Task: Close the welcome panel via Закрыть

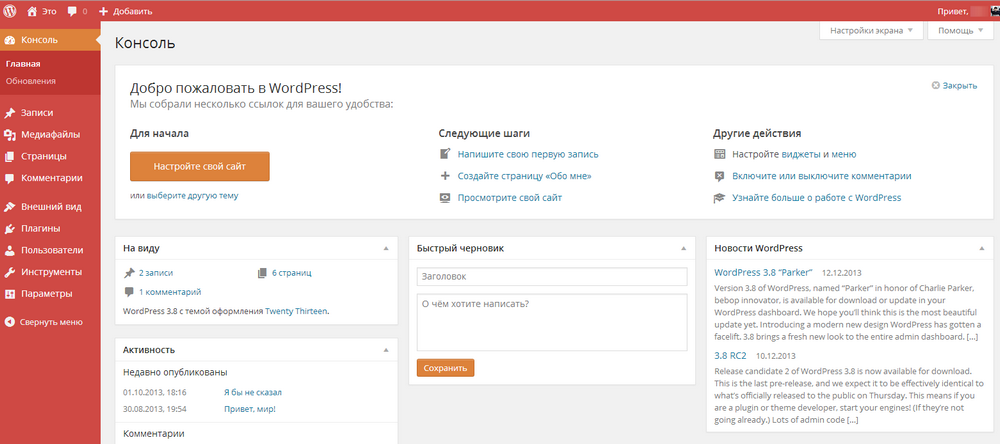Action: pyautogui.click(x=954, y=85)
